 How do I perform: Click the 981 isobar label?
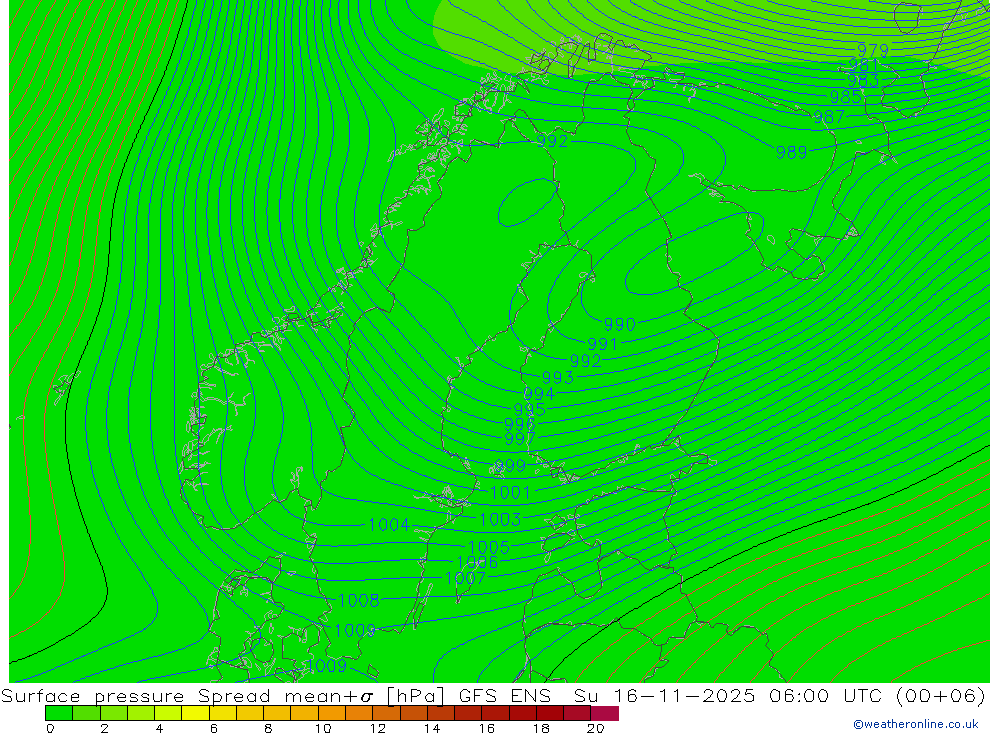pyautogui.click(x=864, y=65)
